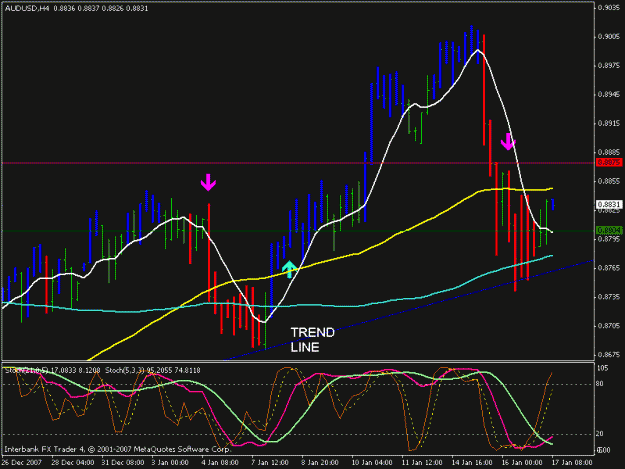The image size is (625, 469).
Task: Click the '14 Jan 16:00' time label
Action: pos(472,463)
